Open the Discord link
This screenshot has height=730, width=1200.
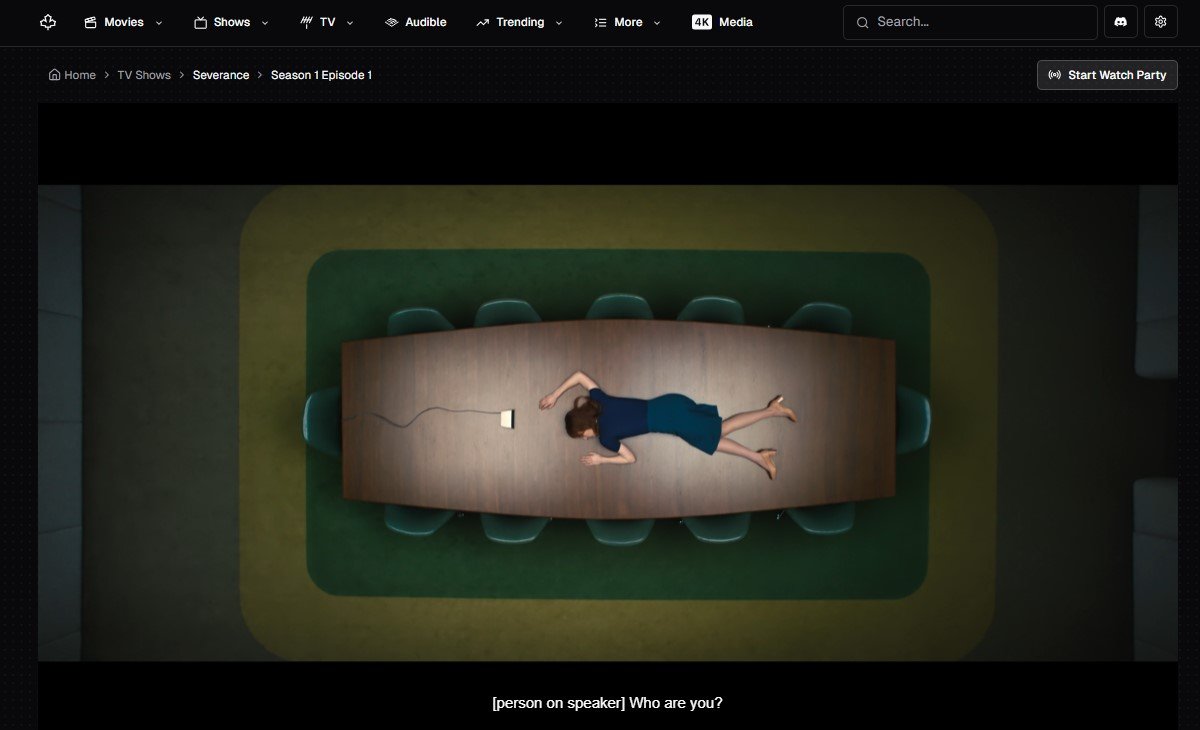click(1121, 22)
